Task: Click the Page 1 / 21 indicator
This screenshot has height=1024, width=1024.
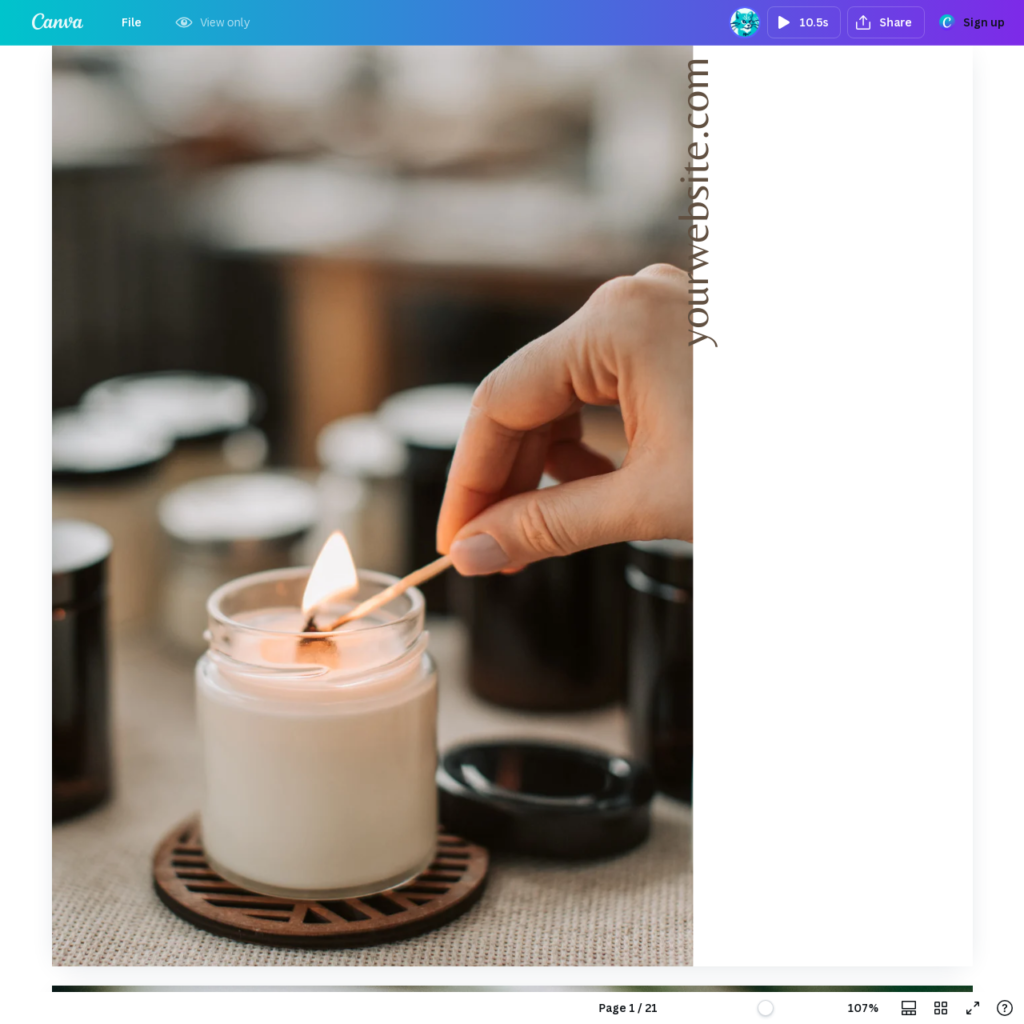Action: pyautogui.click(x=628, y=1008)
